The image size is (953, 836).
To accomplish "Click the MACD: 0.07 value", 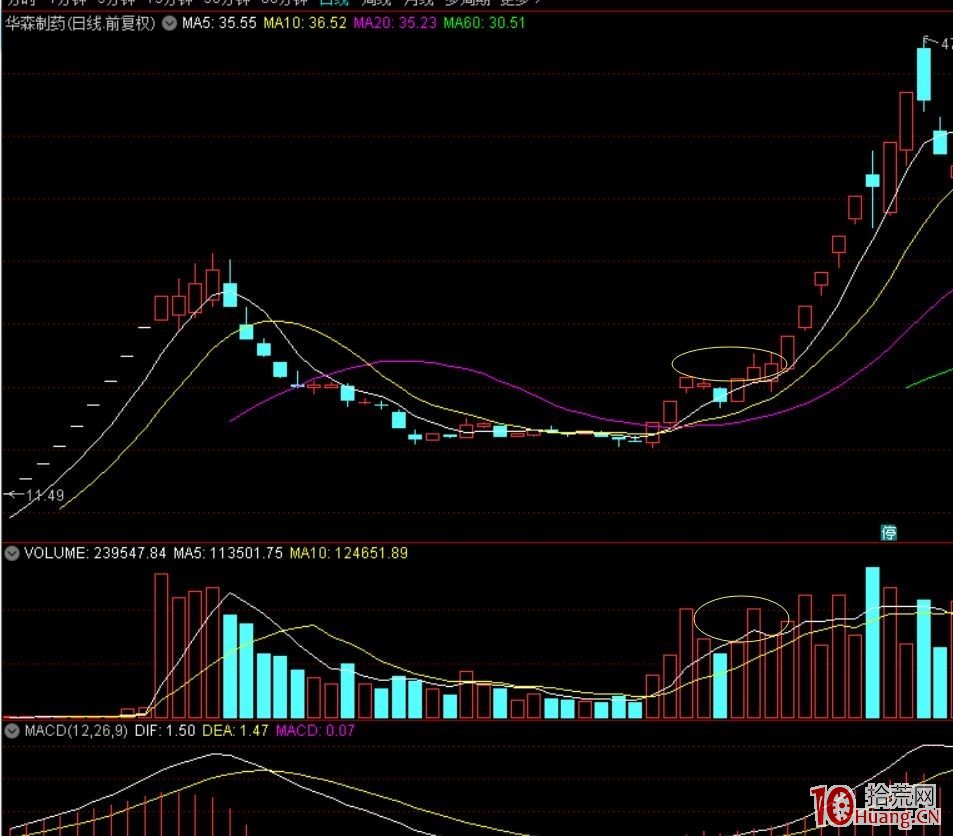I will [315, 731].
